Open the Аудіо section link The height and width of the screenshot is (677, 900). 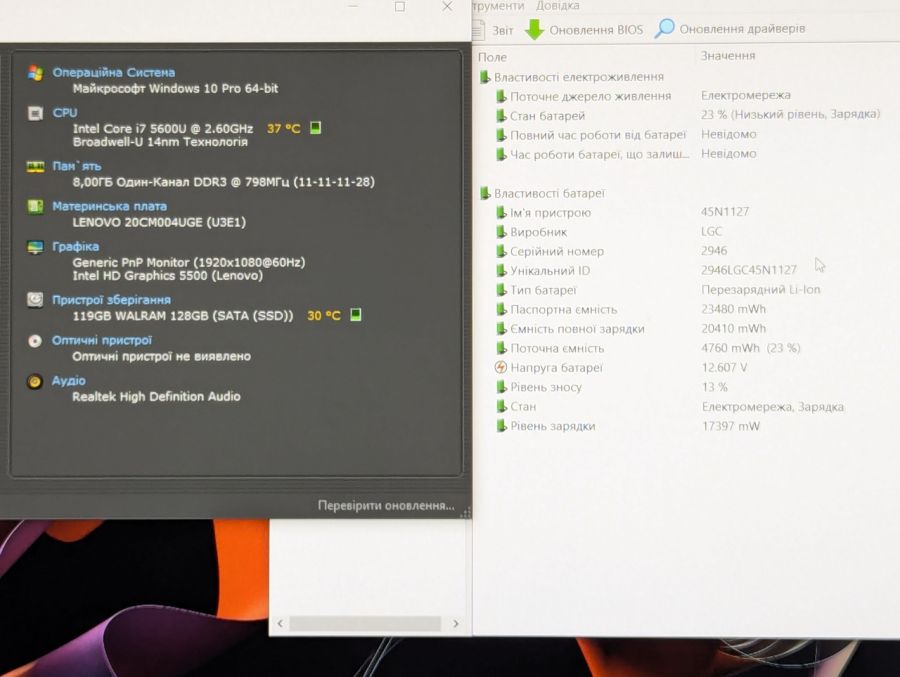[69, 380]
